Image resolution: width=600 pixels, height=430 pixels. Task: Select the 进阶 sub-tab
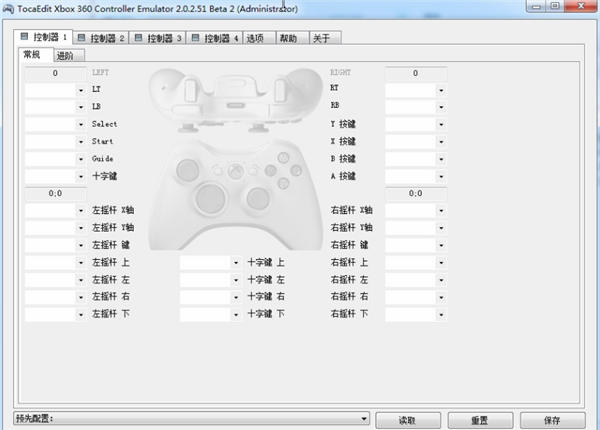pyautogui.click(x=69, y=55)
